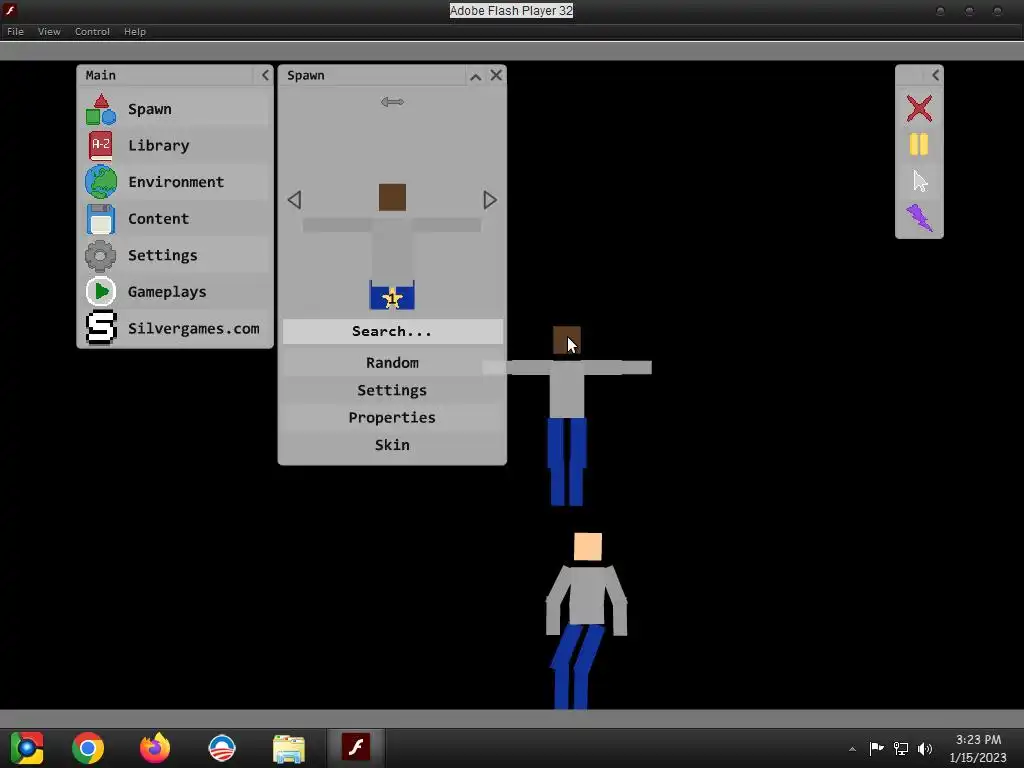The width and height of the screenshot is (1024, 768).
Task: Click the Settings gear icon
Action: click(101, 255)
